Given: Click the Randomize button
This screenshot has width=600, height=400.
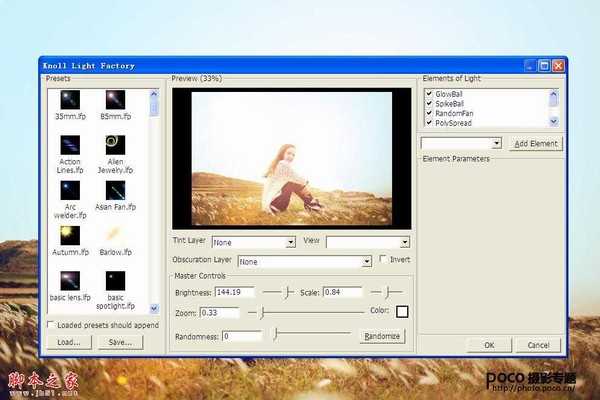Looking at the screenshot, I should tap(382, 336).
